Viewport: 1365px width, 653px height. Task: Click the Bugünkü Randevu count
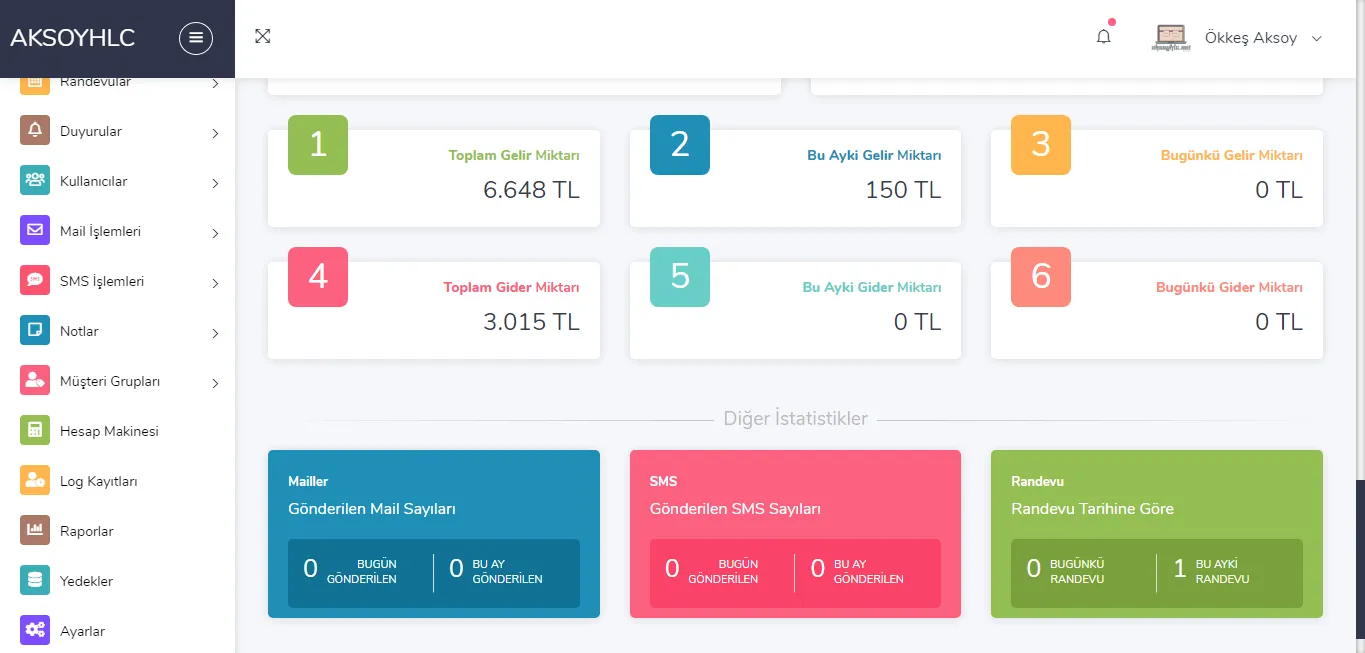(x=1034, y=569)
